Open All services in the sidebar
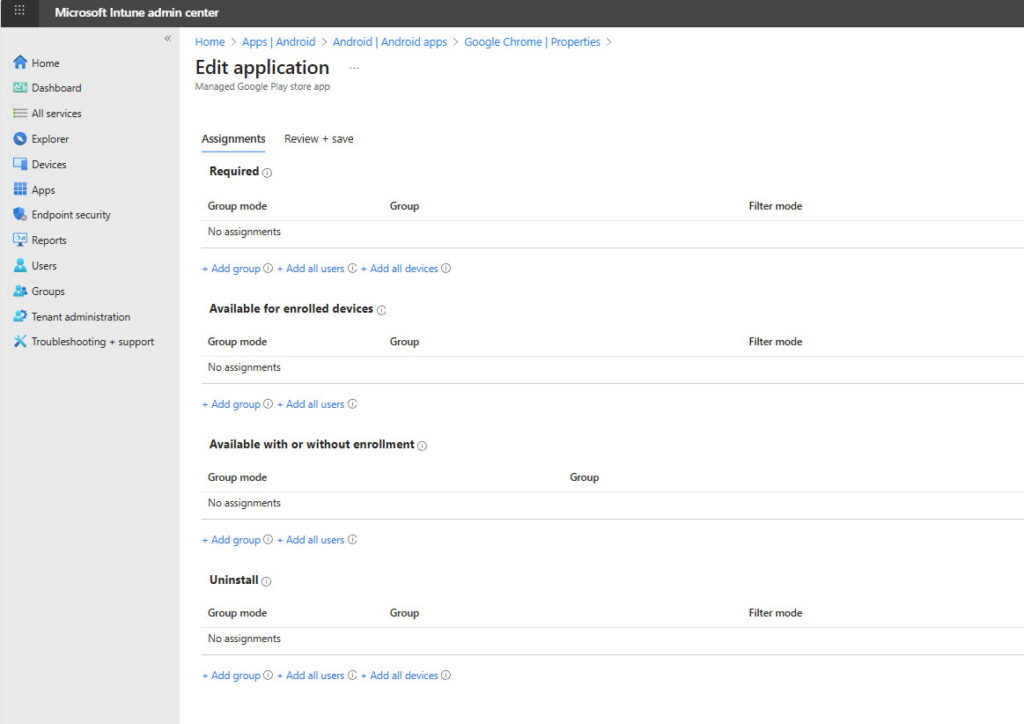1024x724 pixels. point(56,114)
